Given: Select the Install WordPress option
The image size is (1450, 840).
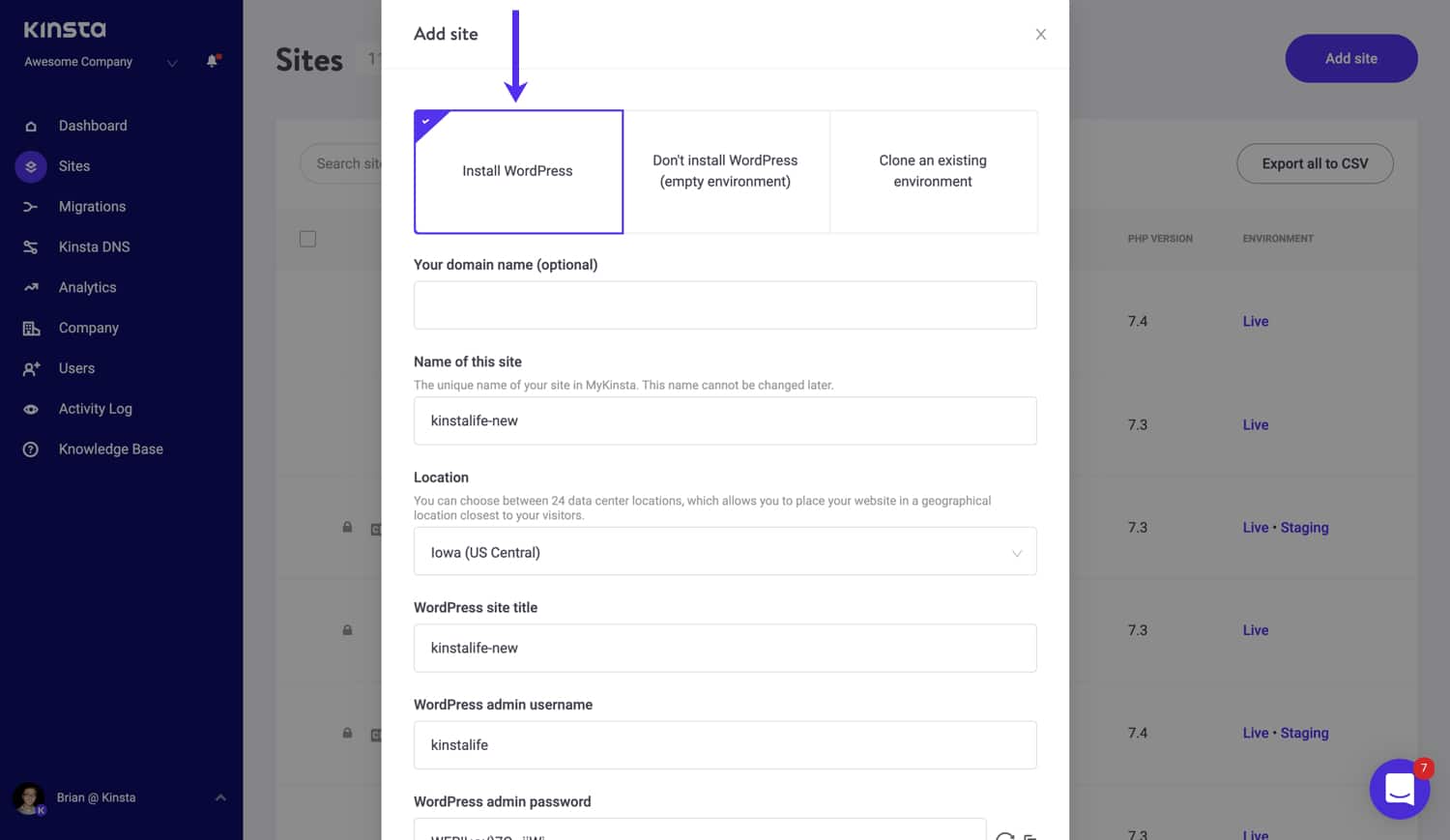Looking at the screenshot, I should tap(518, 171).
